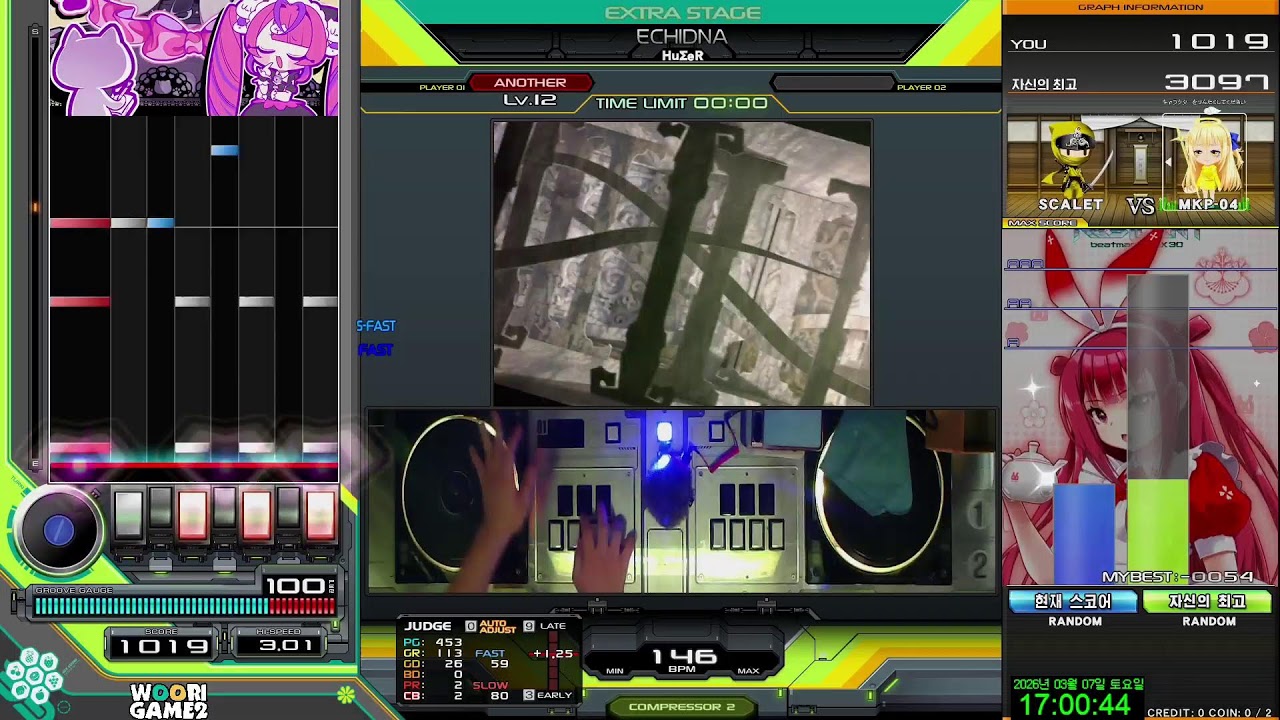Hit the first white key button
Screen dimensions: 1280x720
coord(128,516)
